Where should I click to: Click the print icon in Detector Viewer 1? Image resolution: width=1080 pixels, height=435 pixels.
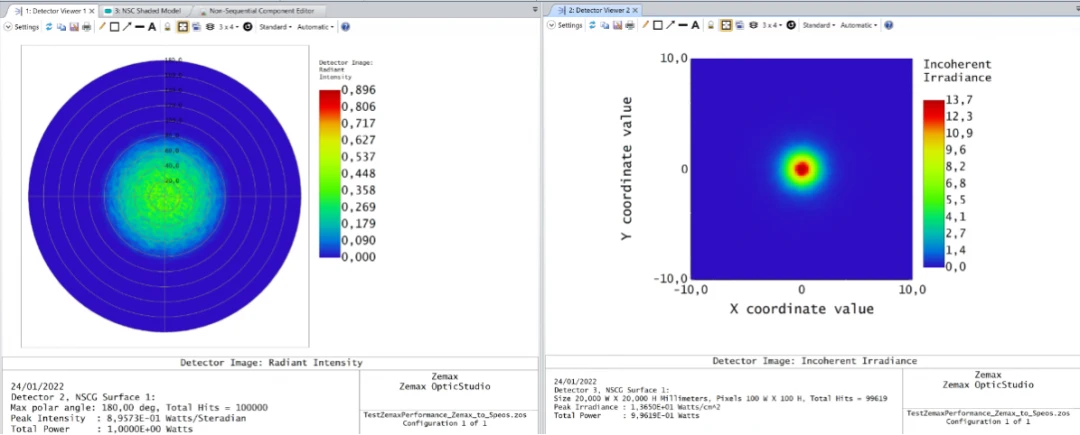pos(86,27)
